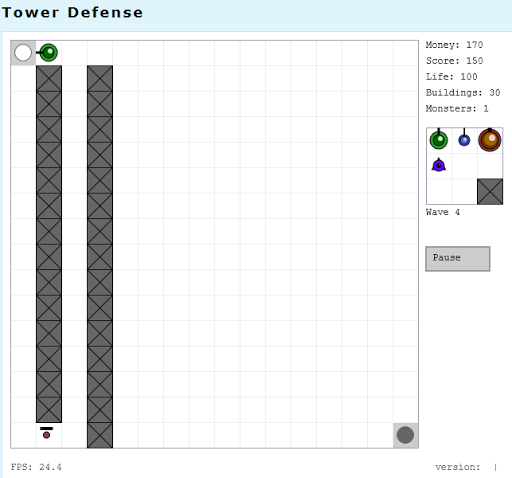Pick the purple triangular tower in palette
Image resolution: width=512 pixels, height=478 pixels.
tap(439, 165)
